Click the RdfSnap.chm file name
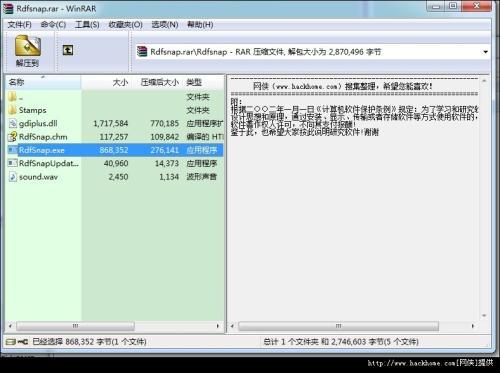The width and height of the screenshot is (500, 373). coord(43,137)
